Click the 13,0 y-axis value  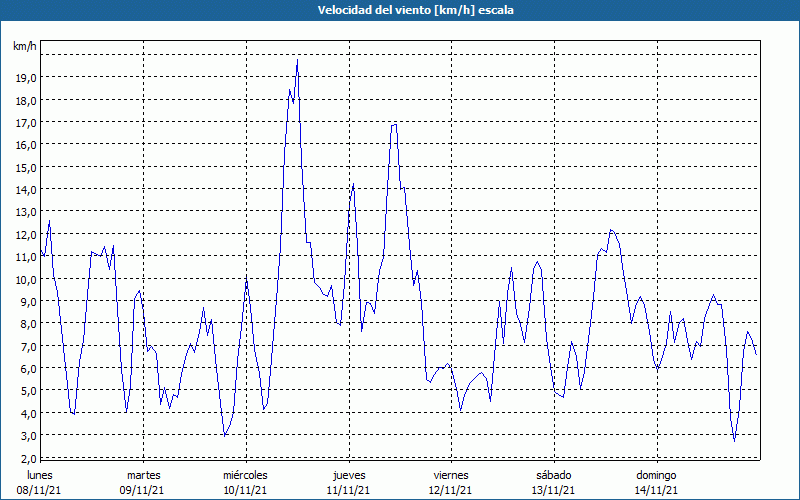click(26, 212)
